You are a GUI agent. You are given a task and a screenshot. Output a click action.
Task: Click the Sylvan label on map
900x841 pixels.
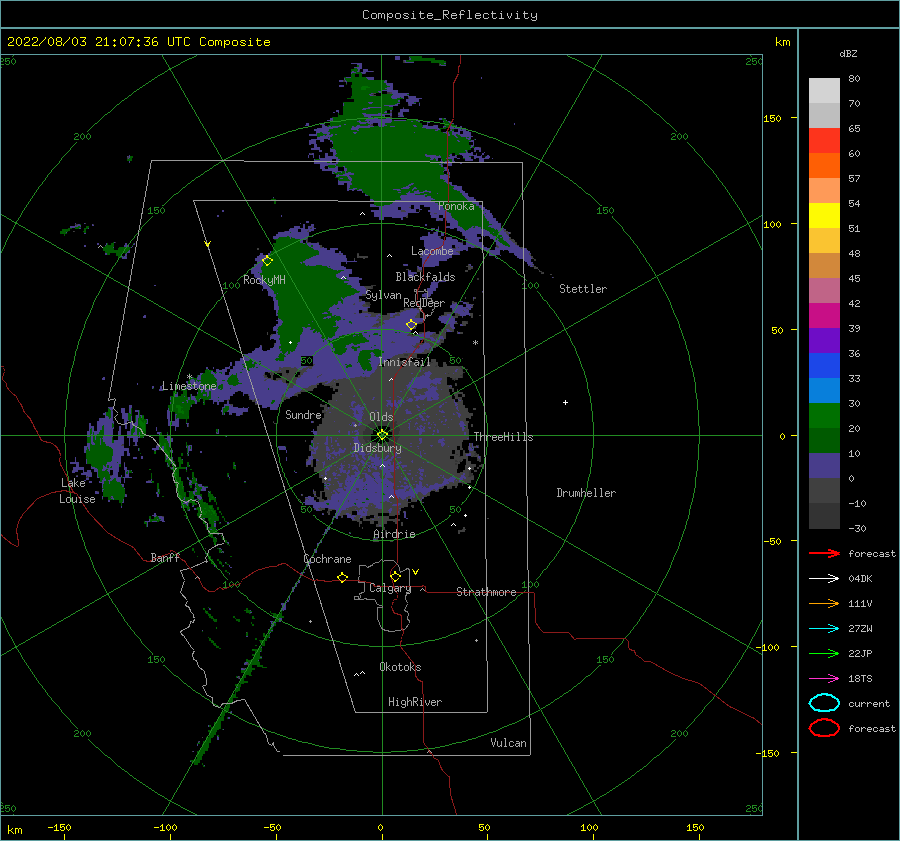click(383, 295)
